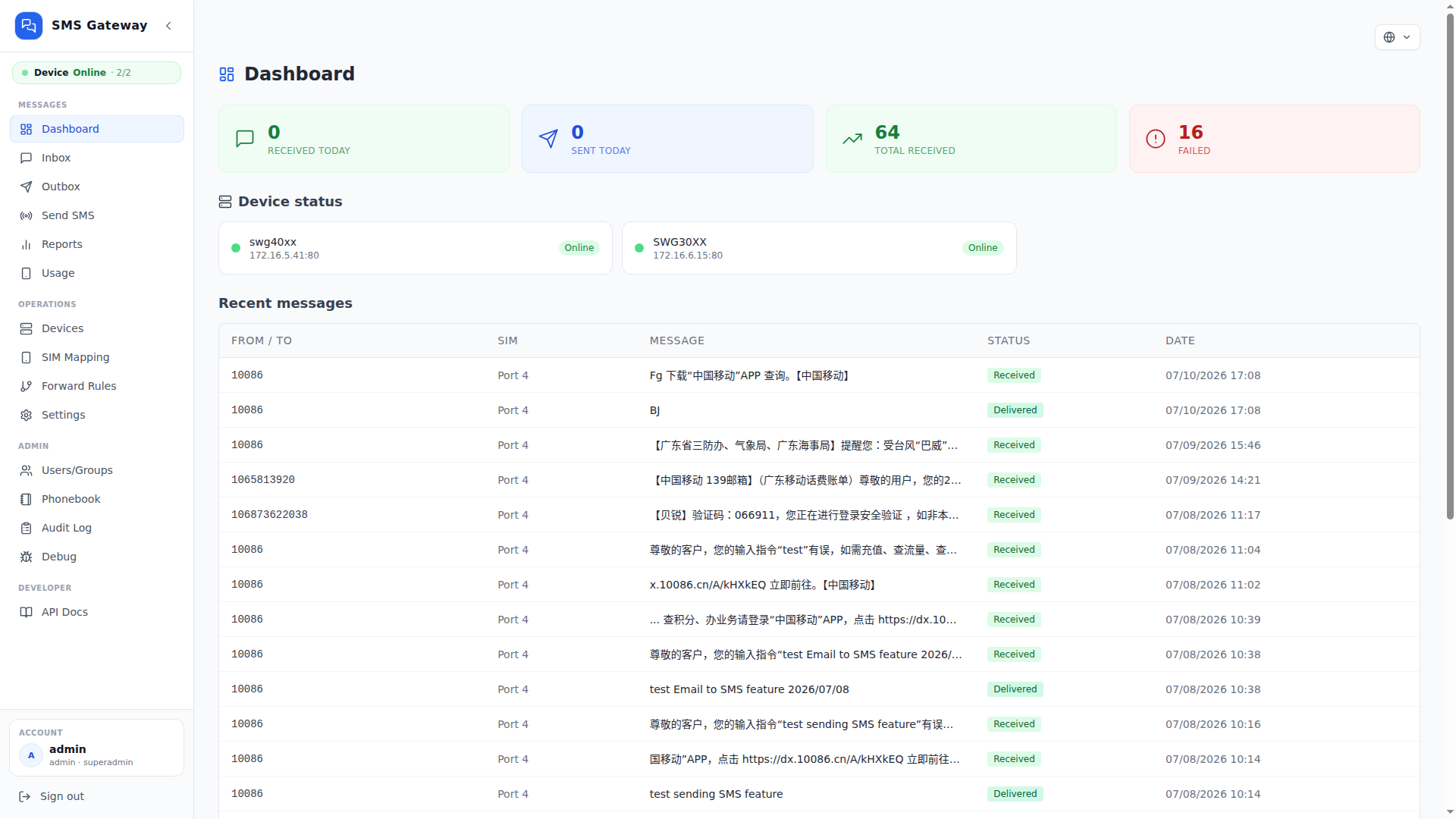The width and height of the screenshot is (1456, 819).
Task: Click the admin avatar circle
Action: tap(31, 755)
